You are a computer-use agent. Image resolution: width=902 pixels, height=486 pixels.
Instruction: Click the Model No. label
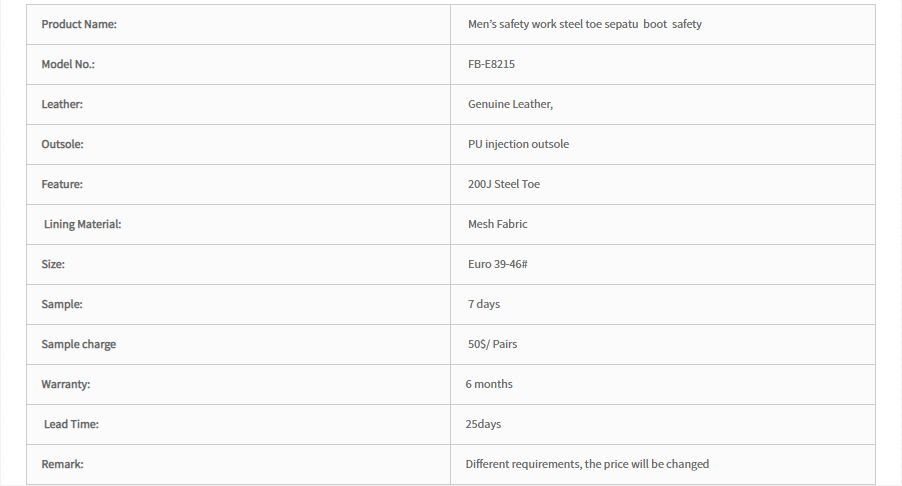pos(68,64)
